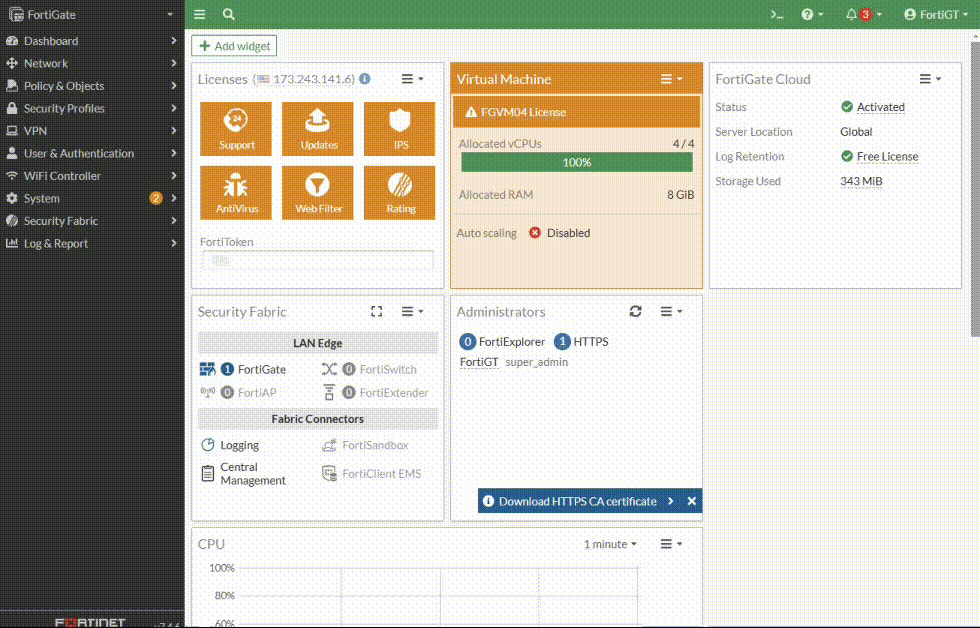This screenshot has height=628, width=980.
Task: Click the Free License link
Action: coord(888,156)
